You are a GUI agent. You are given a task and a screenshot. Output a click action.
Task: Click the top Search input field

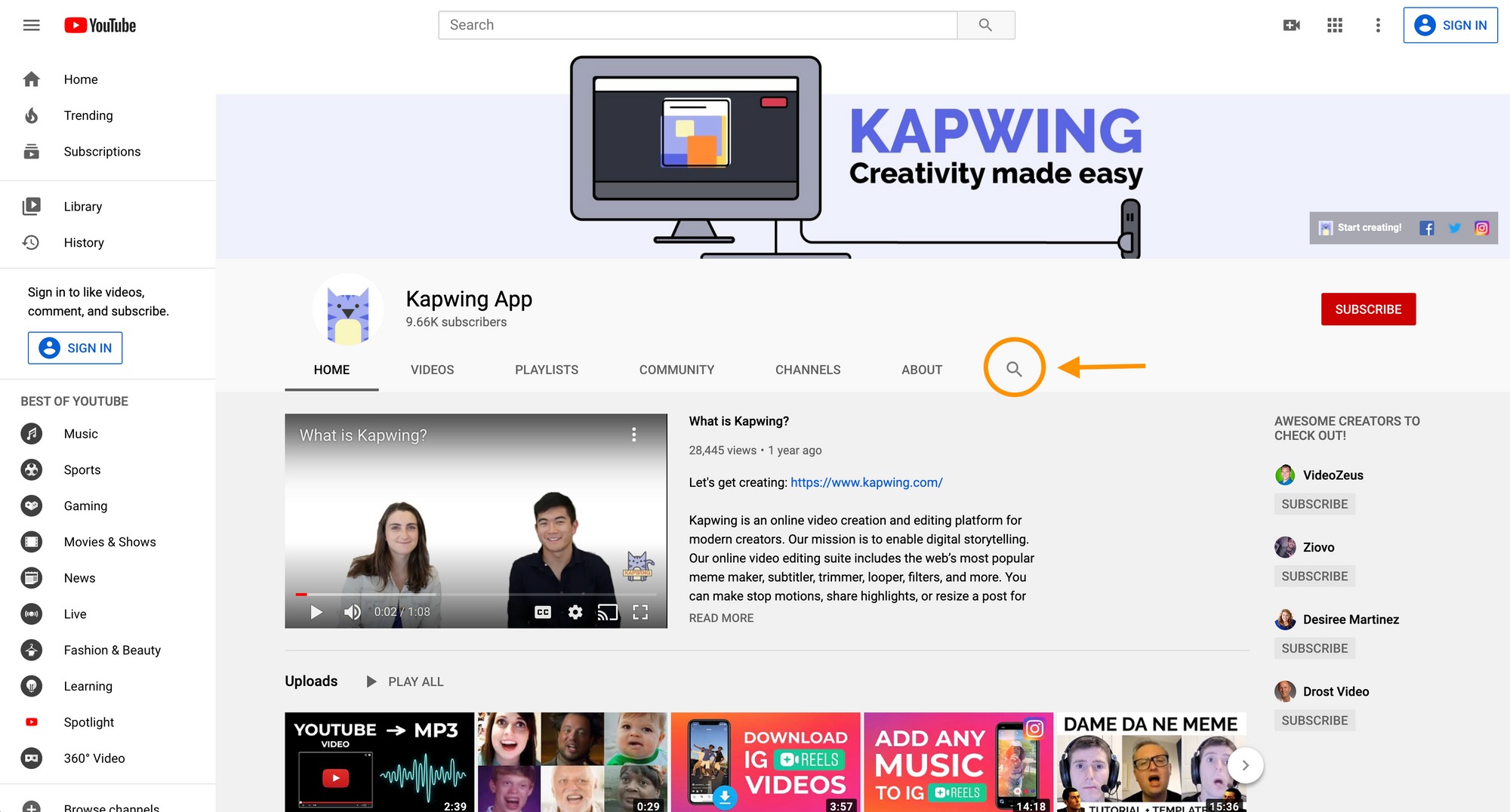698,25
